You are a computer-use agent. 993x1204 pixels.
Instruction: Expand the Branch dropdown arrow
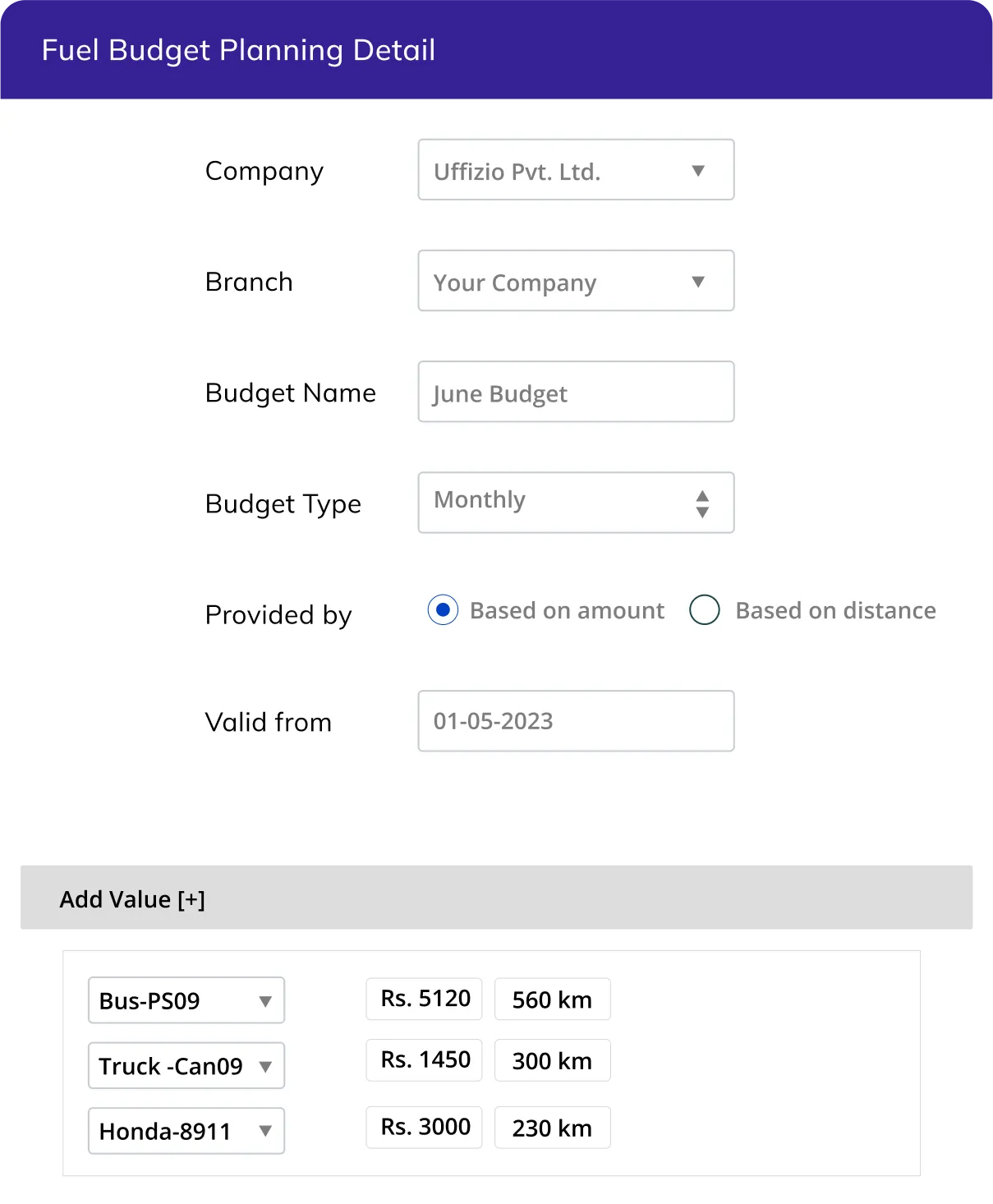click(x=698, y=282)
